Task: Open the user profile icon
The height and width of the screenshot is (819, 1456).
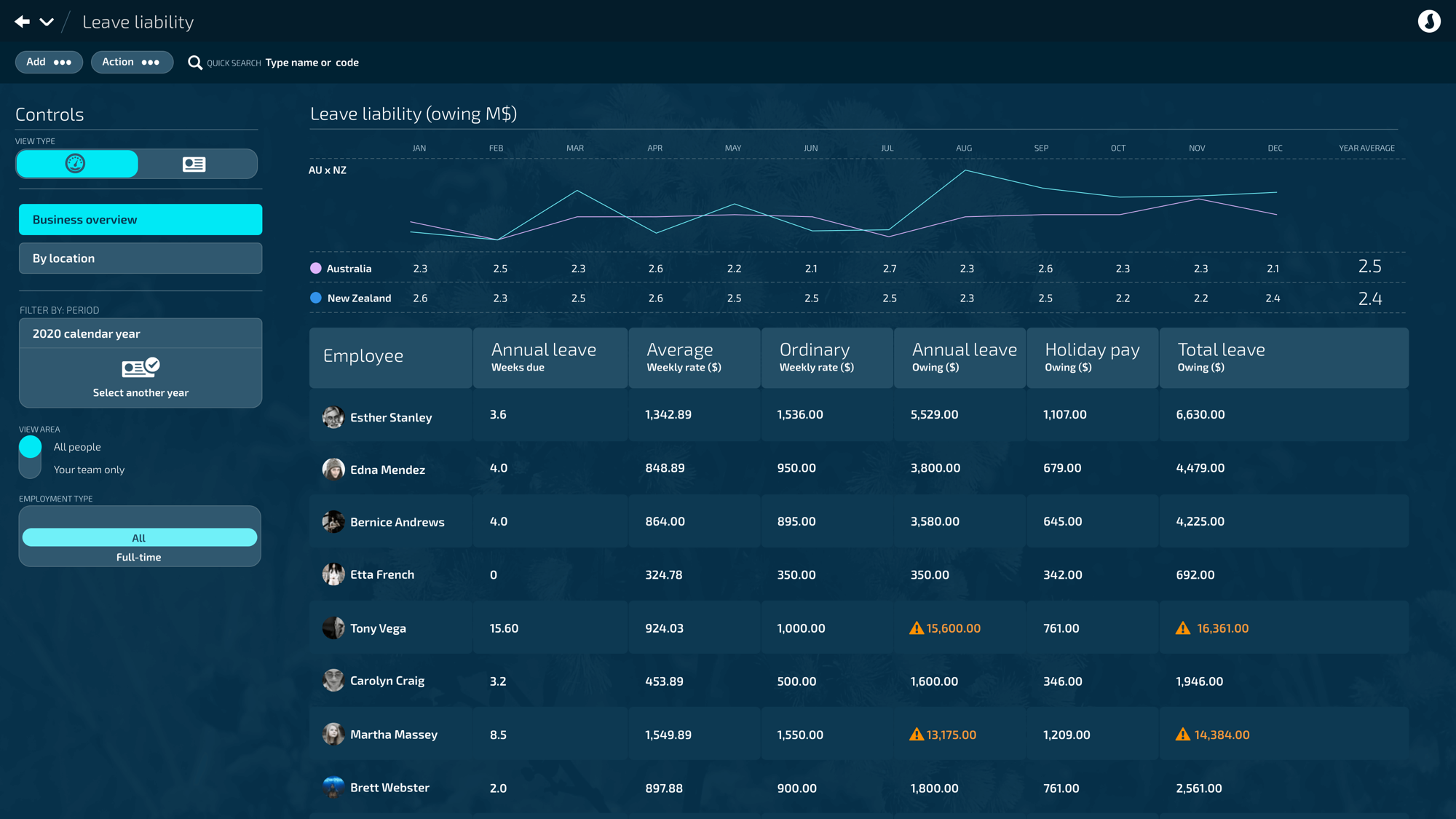Action: coord(1428,22)
